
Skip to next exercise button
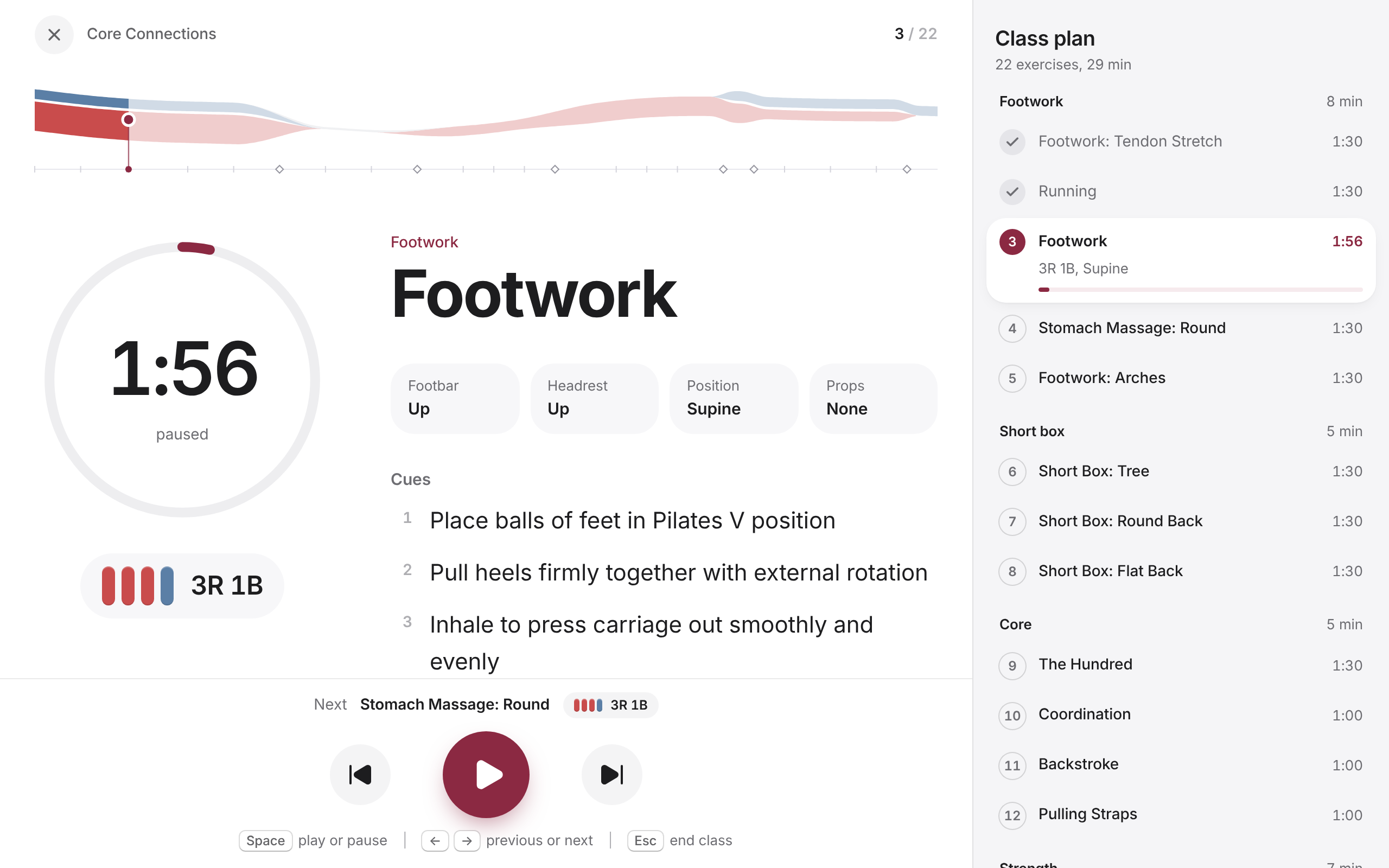point(612,775)
